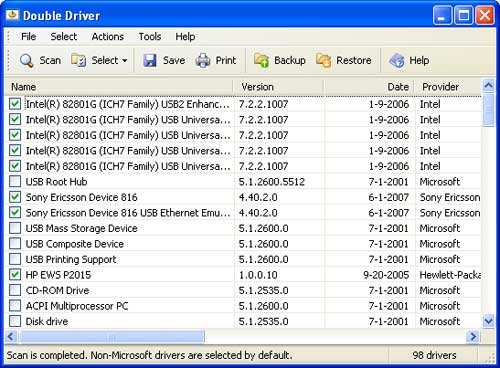Click the Backup folder icon

pos(261,60)
